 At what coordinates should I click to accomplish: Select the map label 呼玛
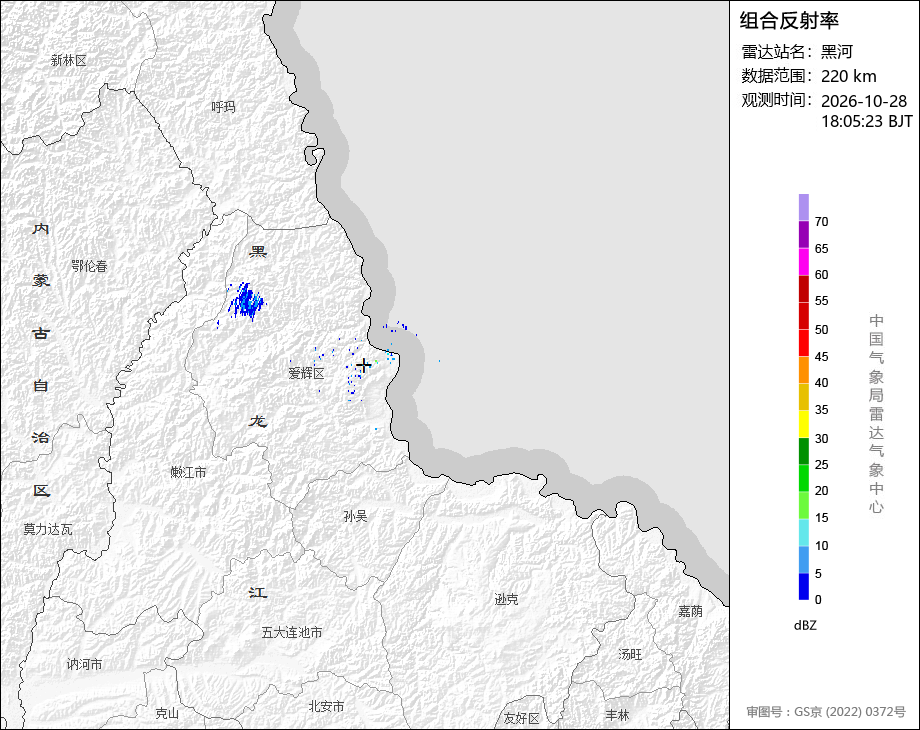224,107
